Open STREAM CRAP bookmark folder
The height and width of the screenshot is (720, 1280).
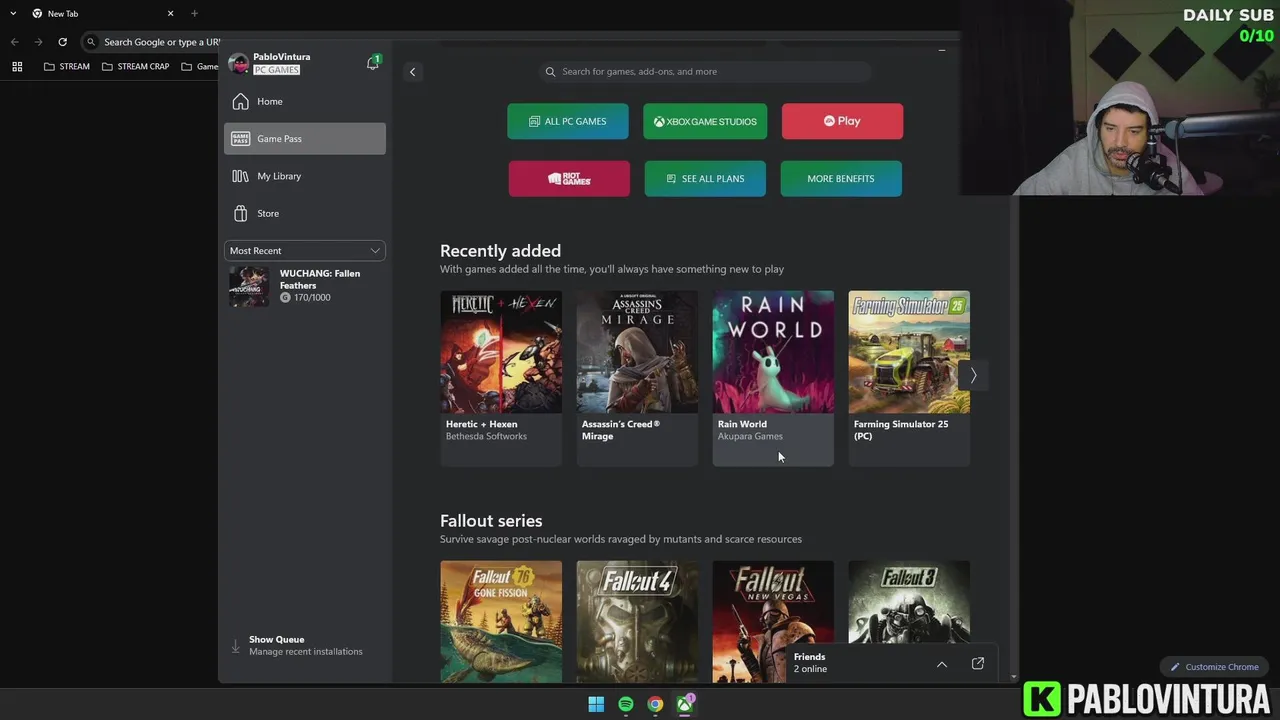136,67
